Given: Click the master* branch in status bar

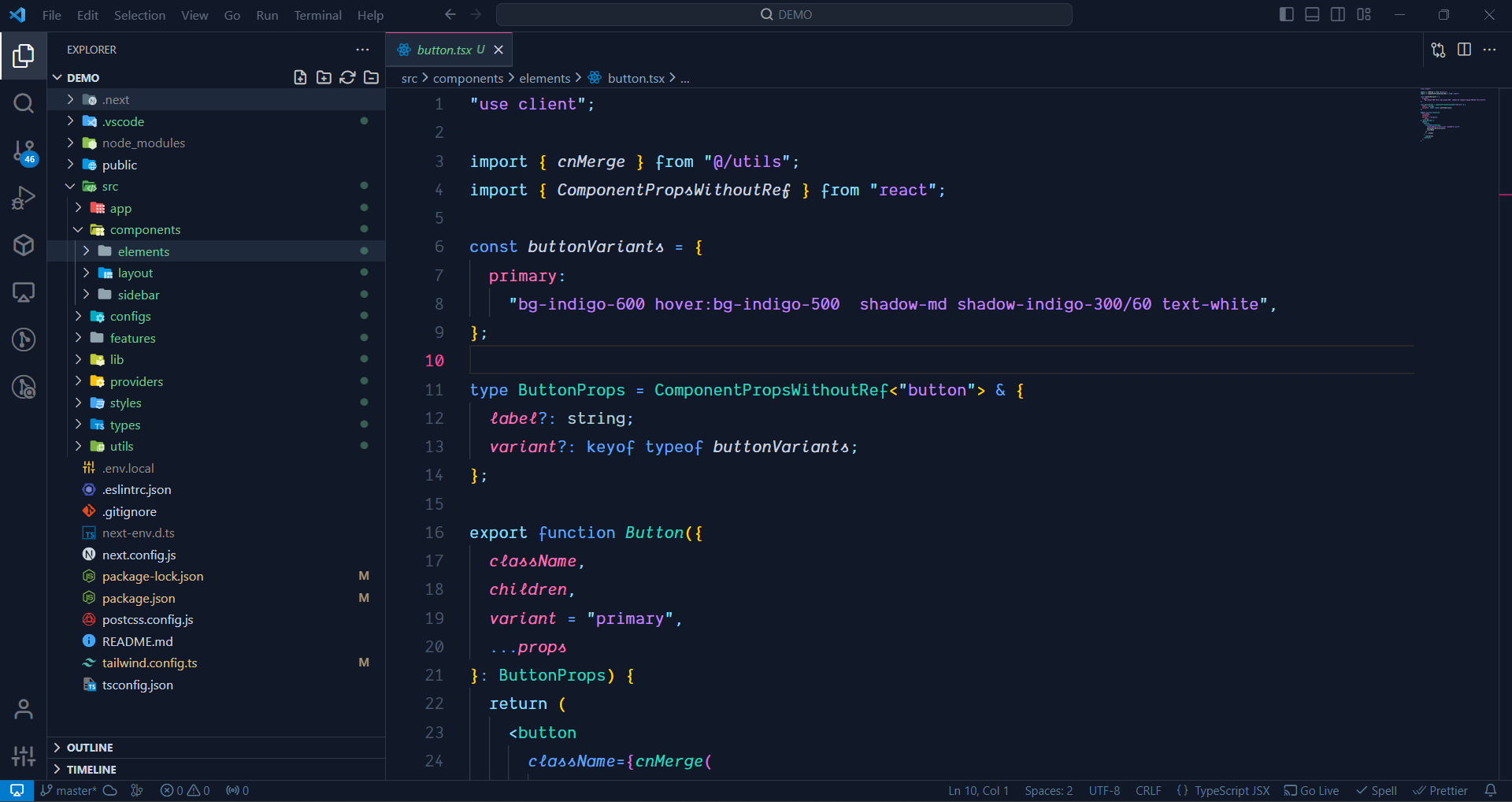Looking at the screenshot, I should point(69,790).
